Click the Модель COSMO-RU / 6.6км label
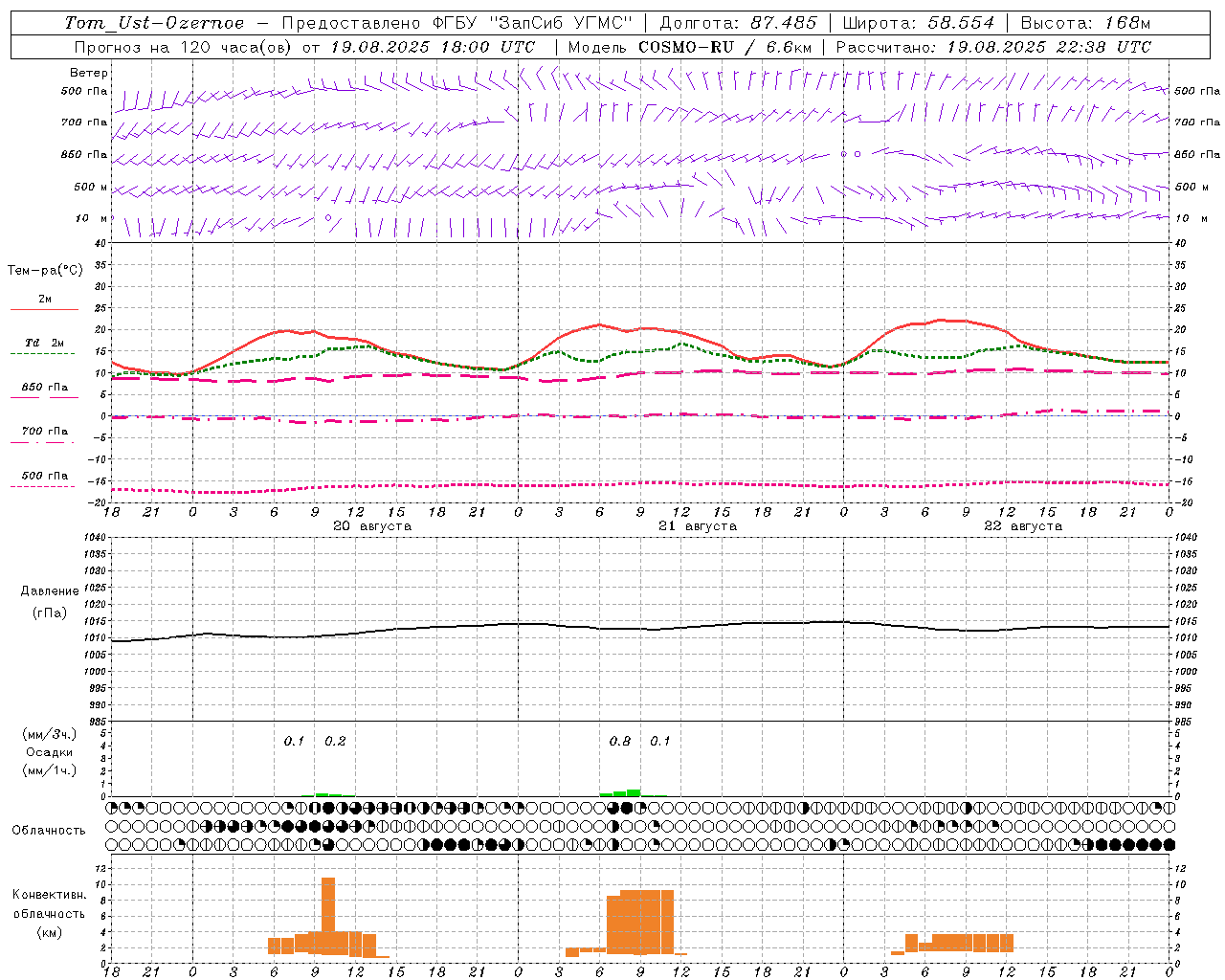 point(690,47)
